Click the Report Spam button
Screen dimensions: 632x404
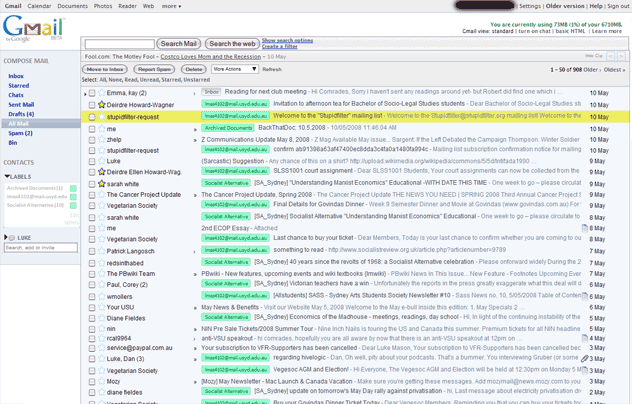coord(154,69)
